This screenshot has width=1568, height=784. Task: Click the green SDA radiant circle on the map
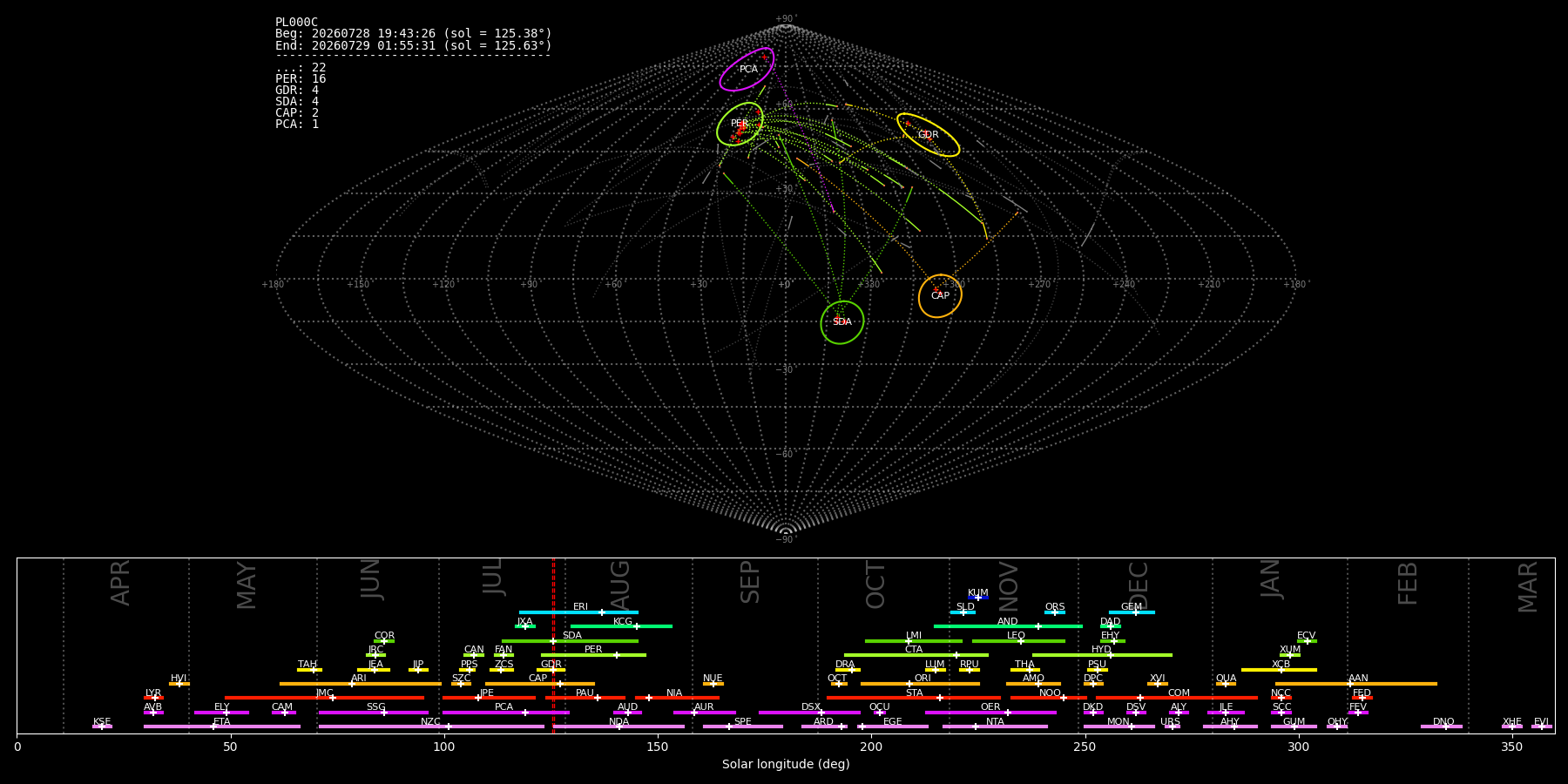(x=842, y=322)
